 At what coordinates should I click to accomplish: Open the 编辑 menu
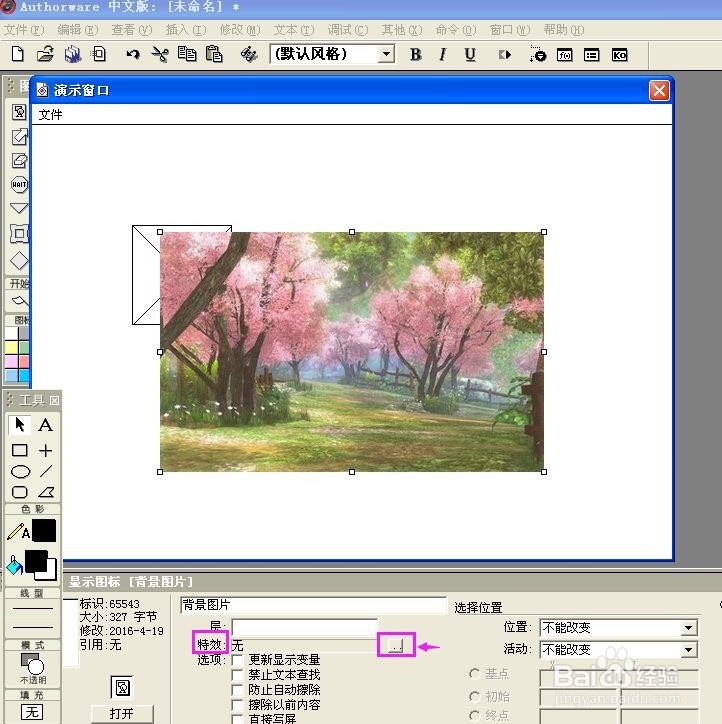78,30
